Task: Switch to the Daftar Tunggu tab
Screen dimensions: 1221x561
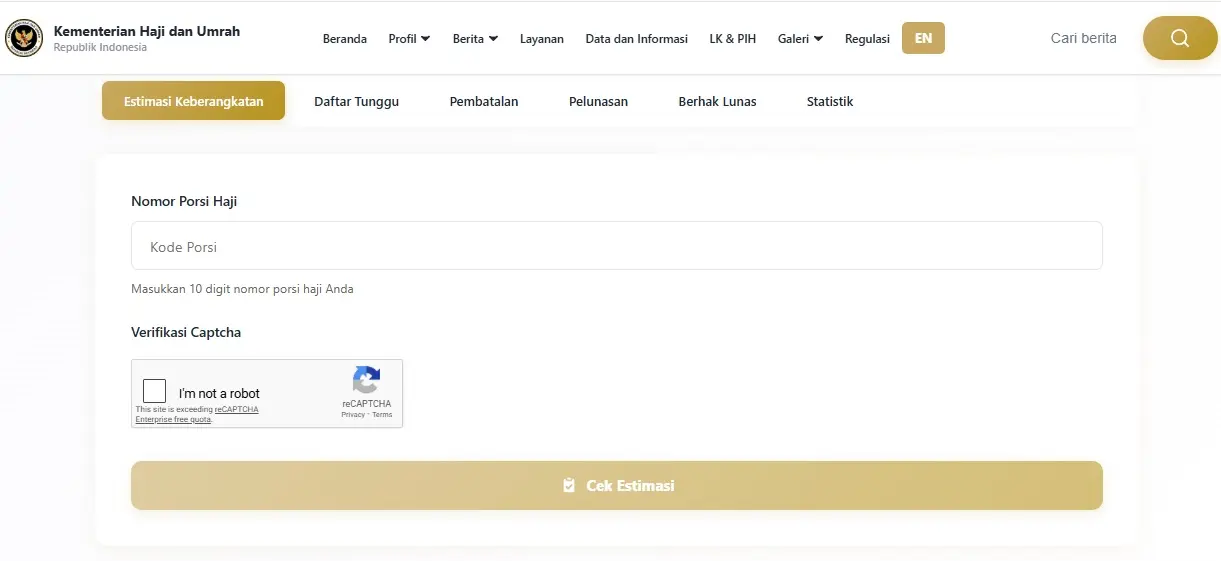Action: point(356,101)
